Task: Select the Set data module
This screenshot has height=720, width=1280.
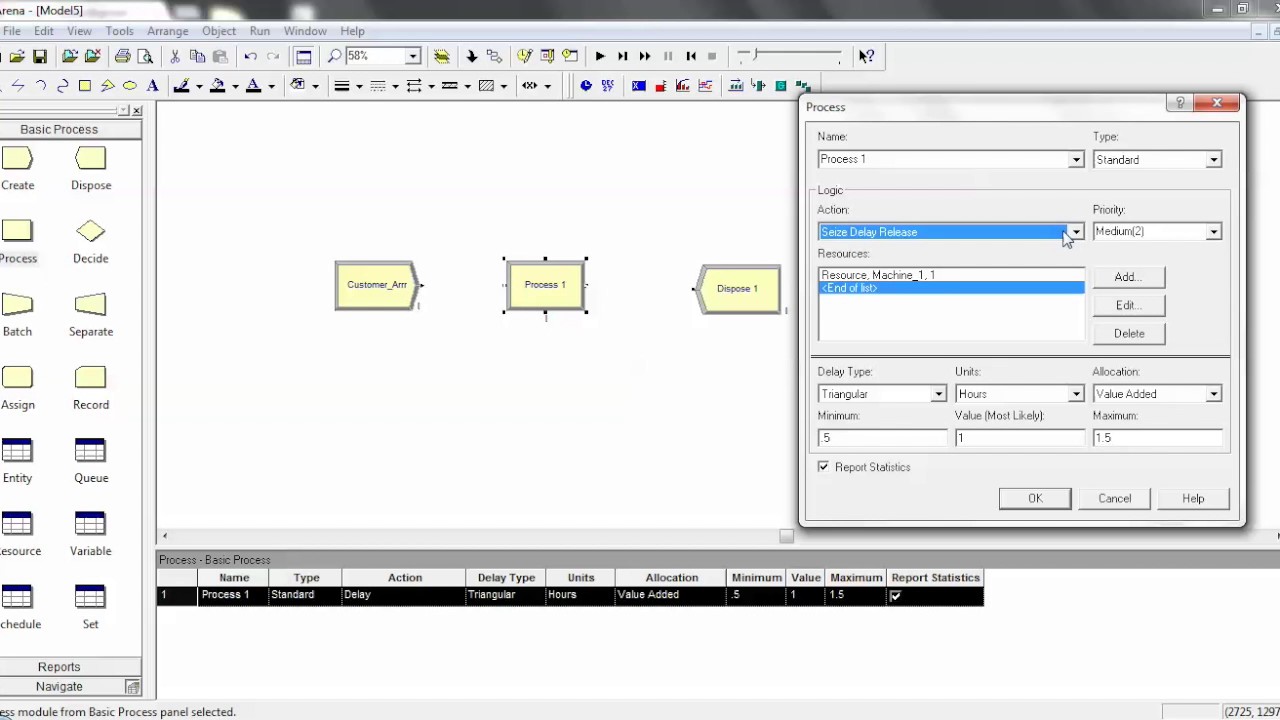Action: 90,606
